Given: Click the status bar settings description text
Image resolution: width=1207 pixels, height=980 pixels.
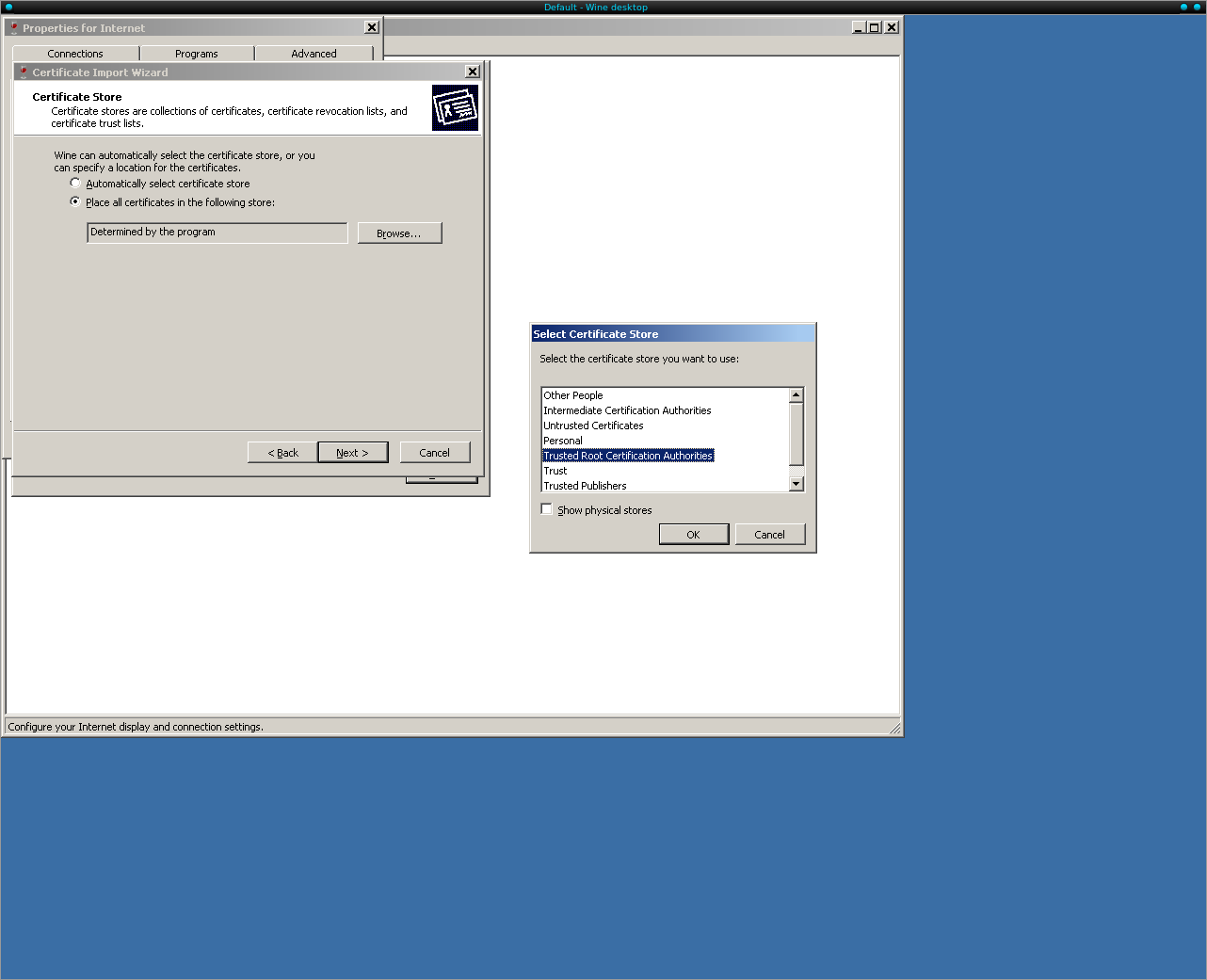Looking at the screenshot, I should pyautogui.click(x=136, y=727).
